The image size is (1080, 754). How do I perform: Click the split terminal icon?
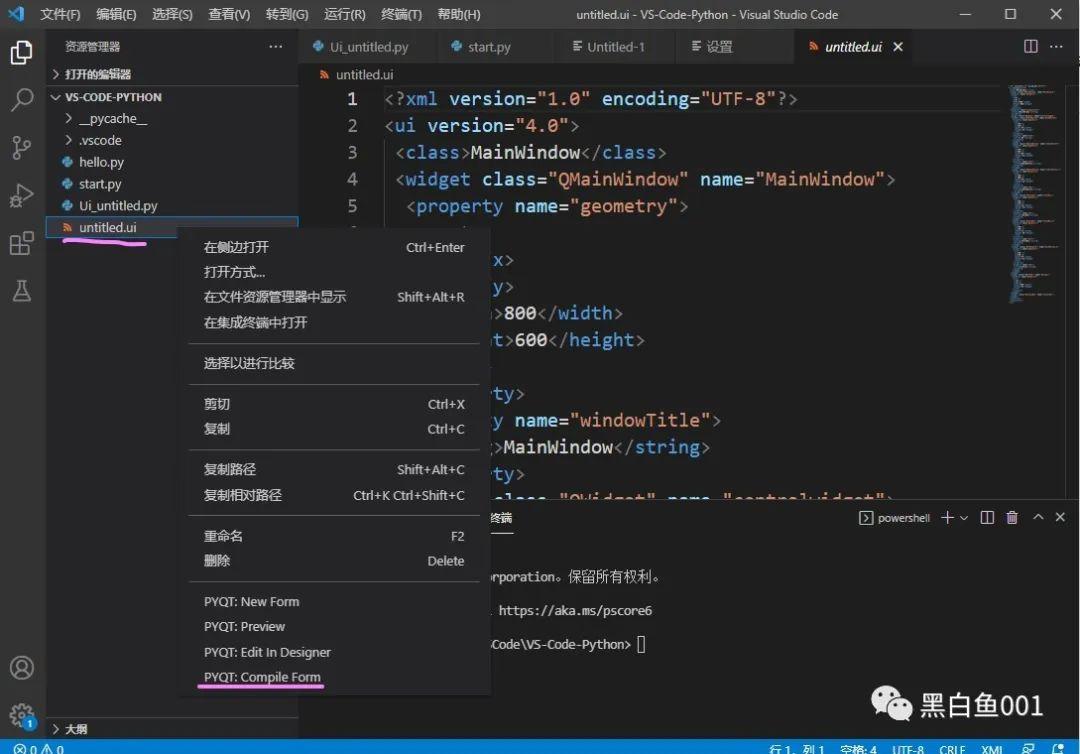(x=987, y=517)
